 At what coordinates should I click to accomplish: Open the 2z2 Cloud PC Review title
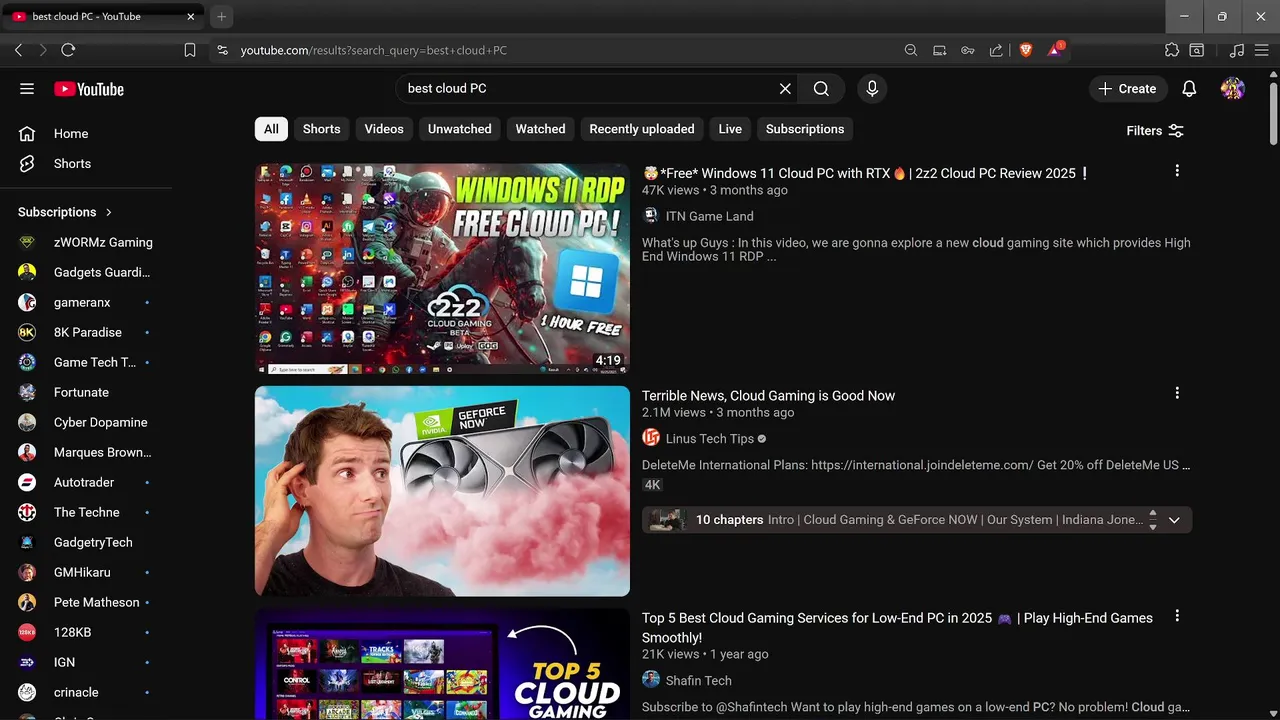pyautogui.click(x=866, y=173)
